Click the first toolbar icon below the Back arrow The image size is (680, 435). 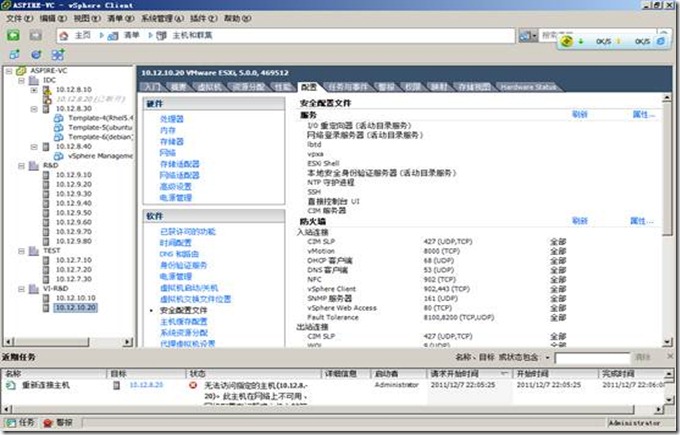pos(14,55)
